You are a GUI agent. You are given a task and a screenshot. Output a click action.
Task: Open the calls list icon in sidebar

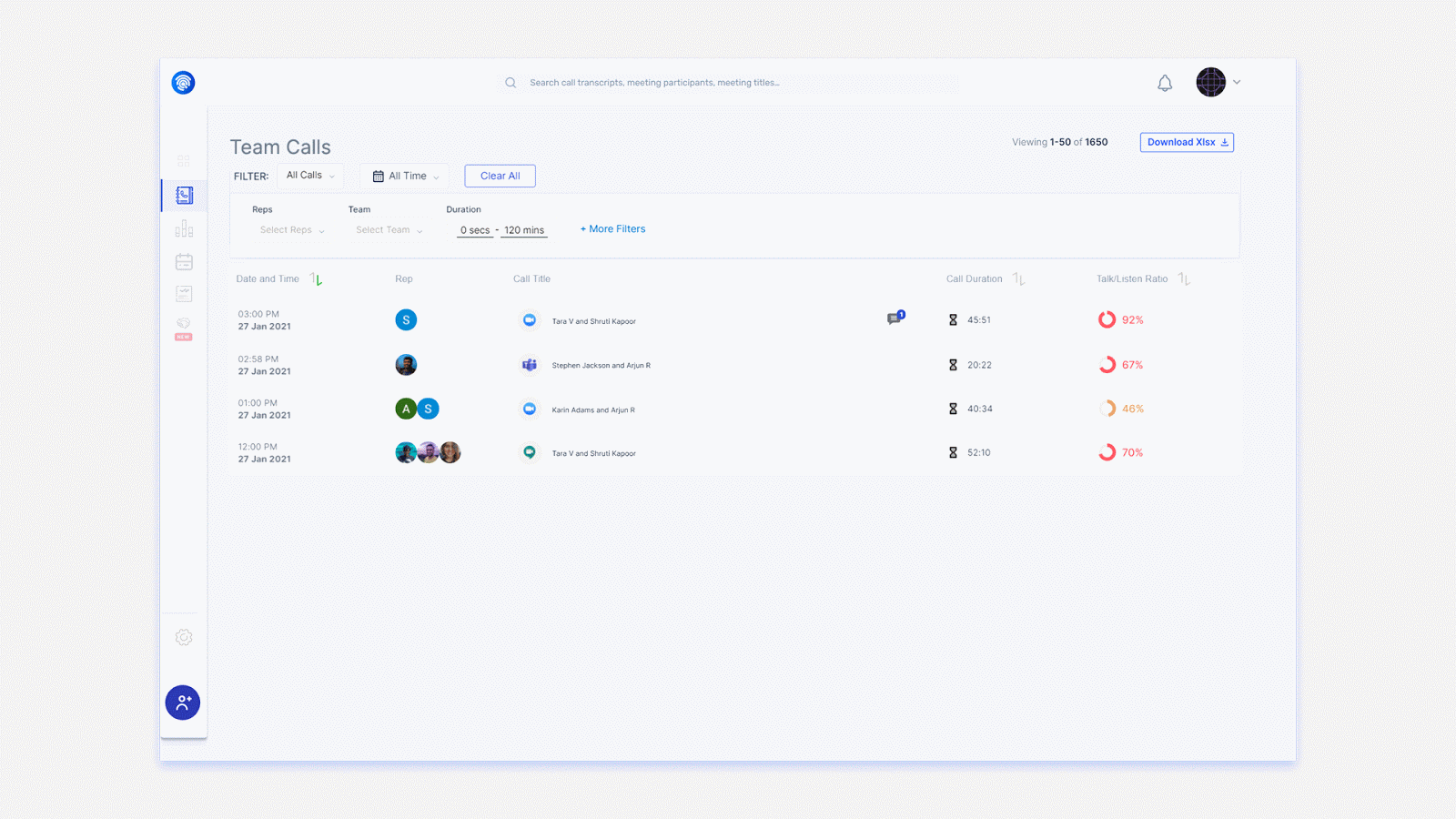[184, 196]
